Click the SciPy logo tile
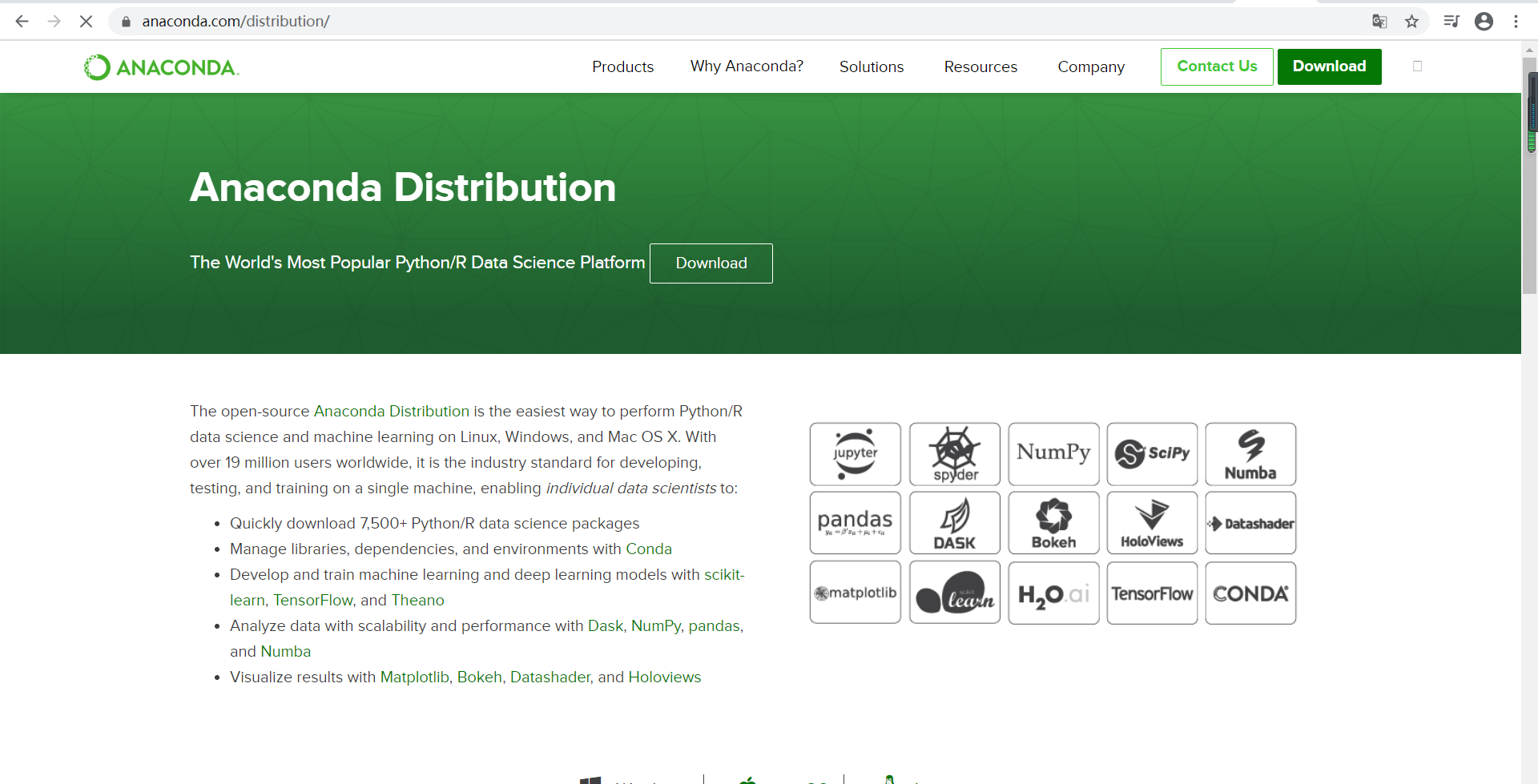1538x784 pixels. point(1152,454)
